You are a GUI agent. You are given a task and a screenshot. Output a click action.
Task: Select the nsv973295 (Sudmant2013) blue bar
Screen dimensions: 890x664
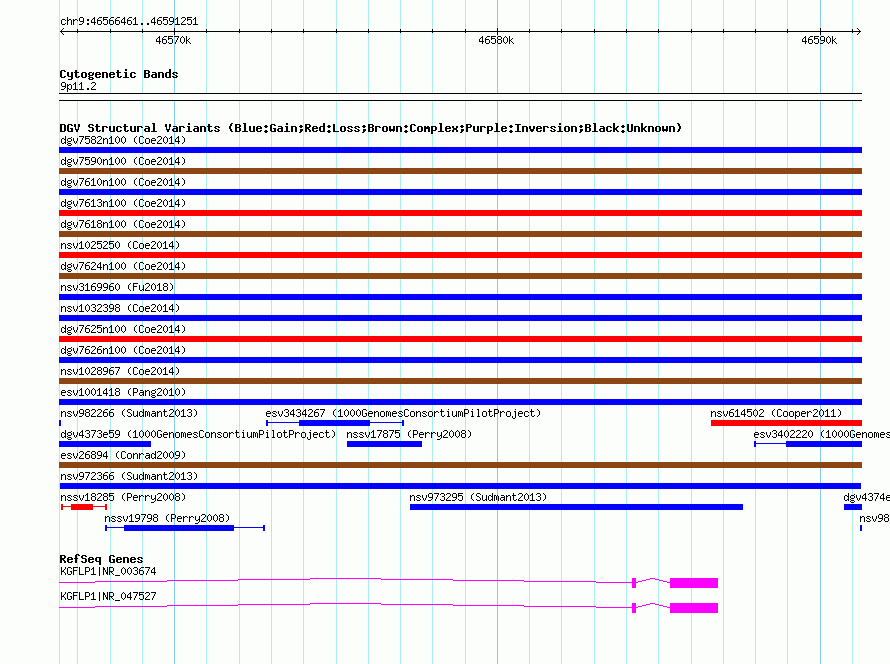tap(576, 507)
